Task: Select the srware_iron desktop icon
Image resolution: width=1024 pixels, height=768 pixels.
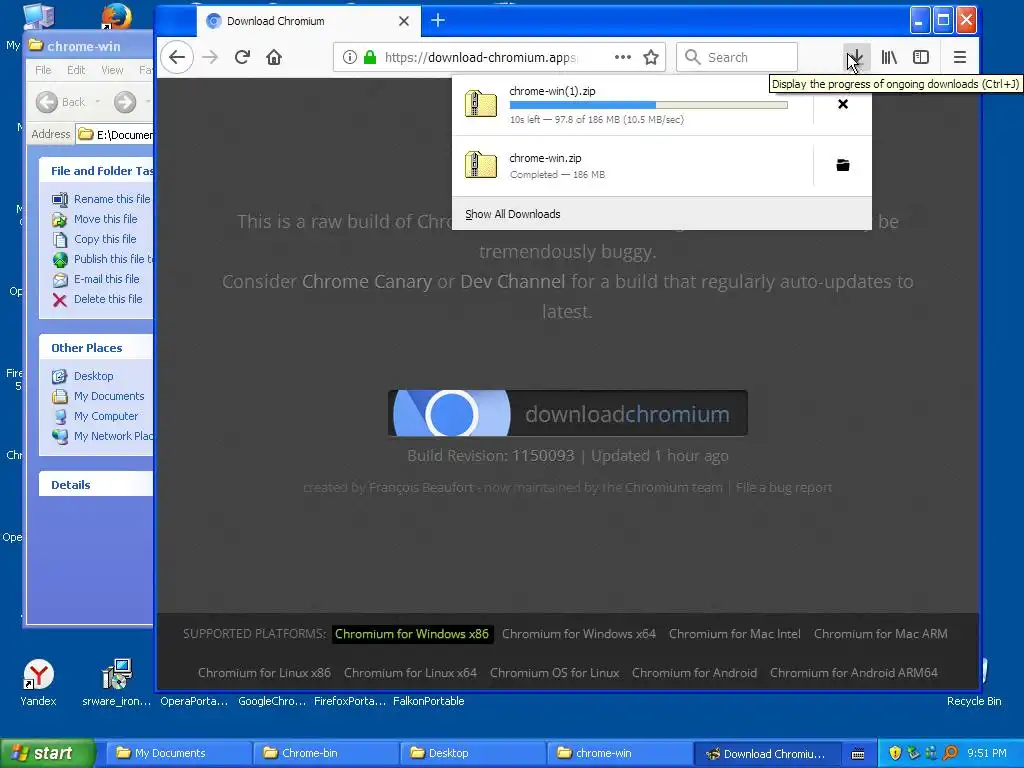Action: pos(117,683)
